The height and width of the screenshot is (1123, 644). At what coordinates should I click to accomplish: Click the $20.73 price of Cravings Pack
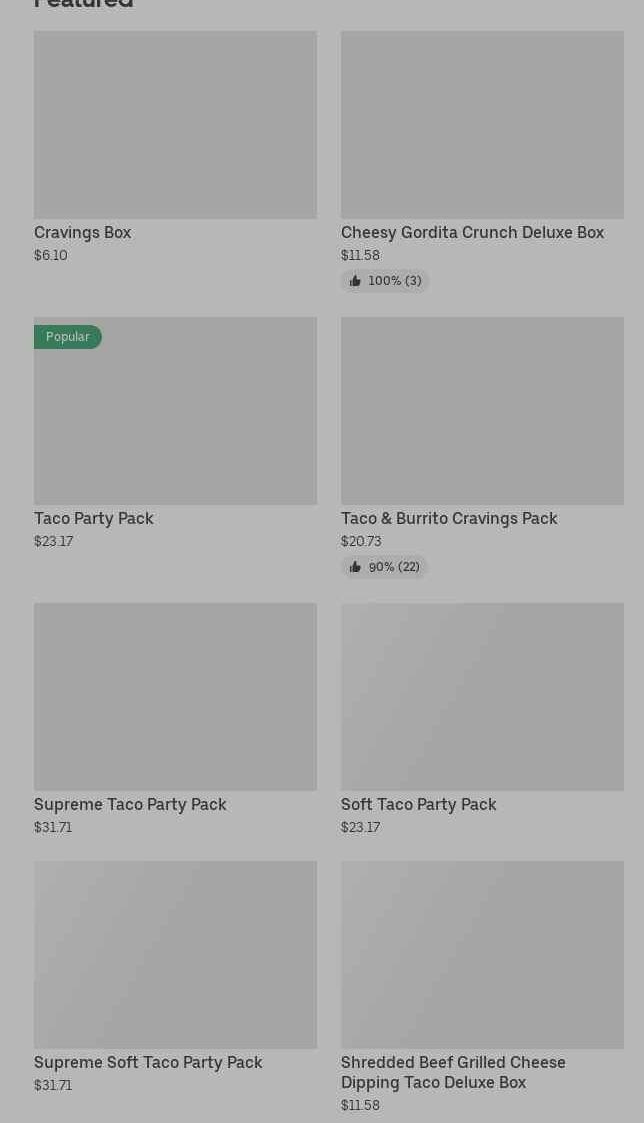[x=361, y=541]
